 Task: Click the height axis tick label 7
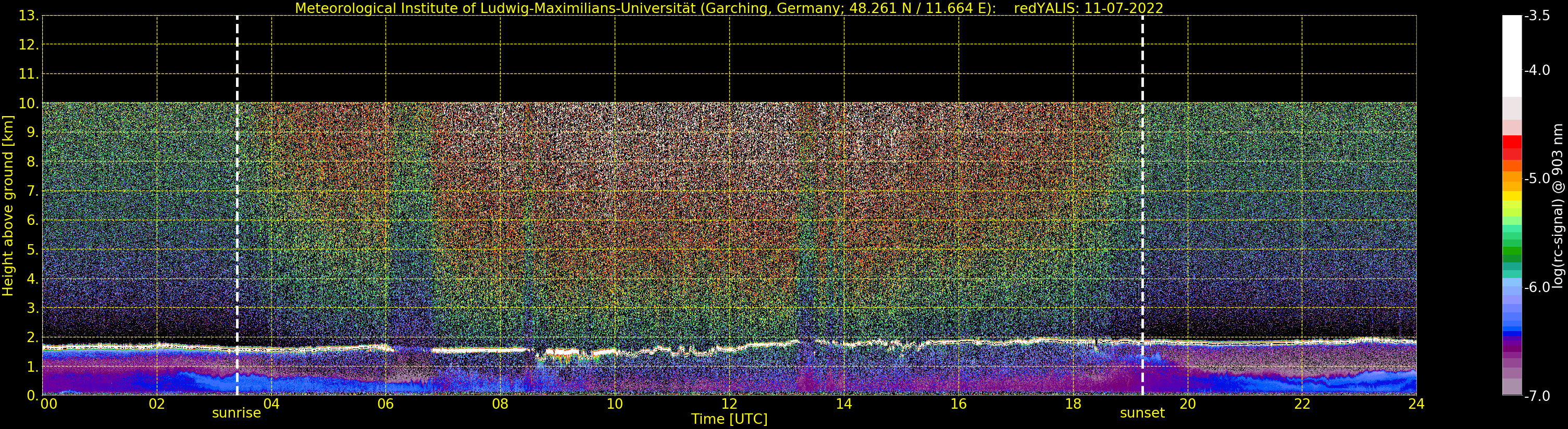point(32,191)
